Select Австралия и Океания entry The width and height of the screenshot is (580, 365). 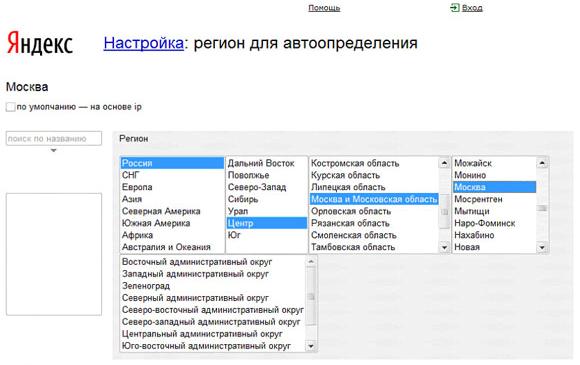[172, 247]
